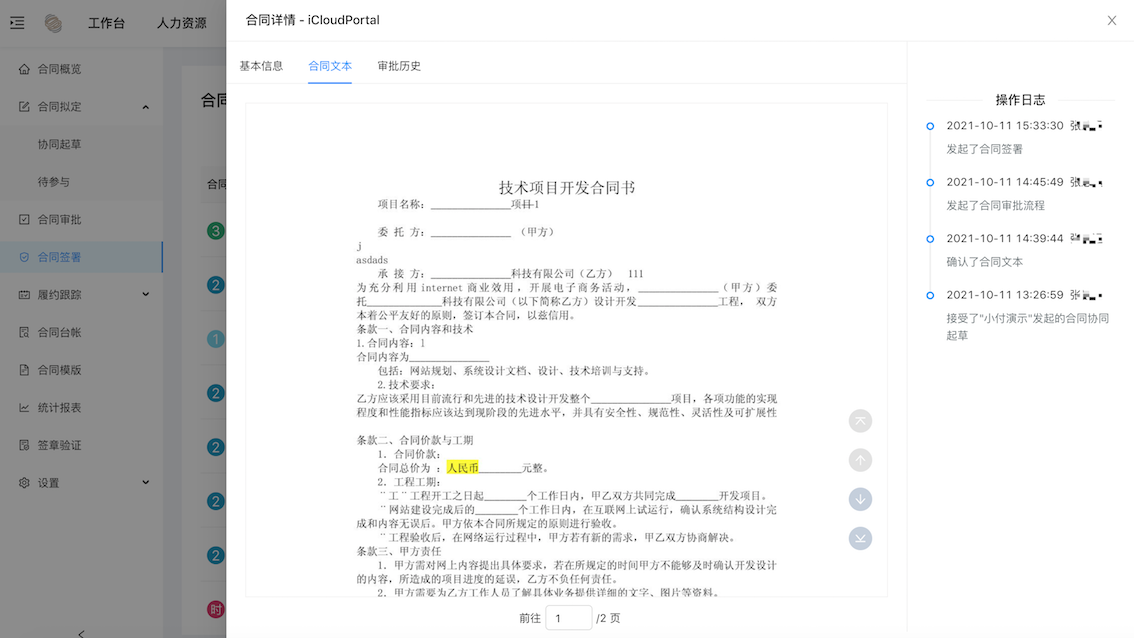Switch to the 基本信息 tab
Viewport: 1134px width, 638px height.
[x=261, y=66]
